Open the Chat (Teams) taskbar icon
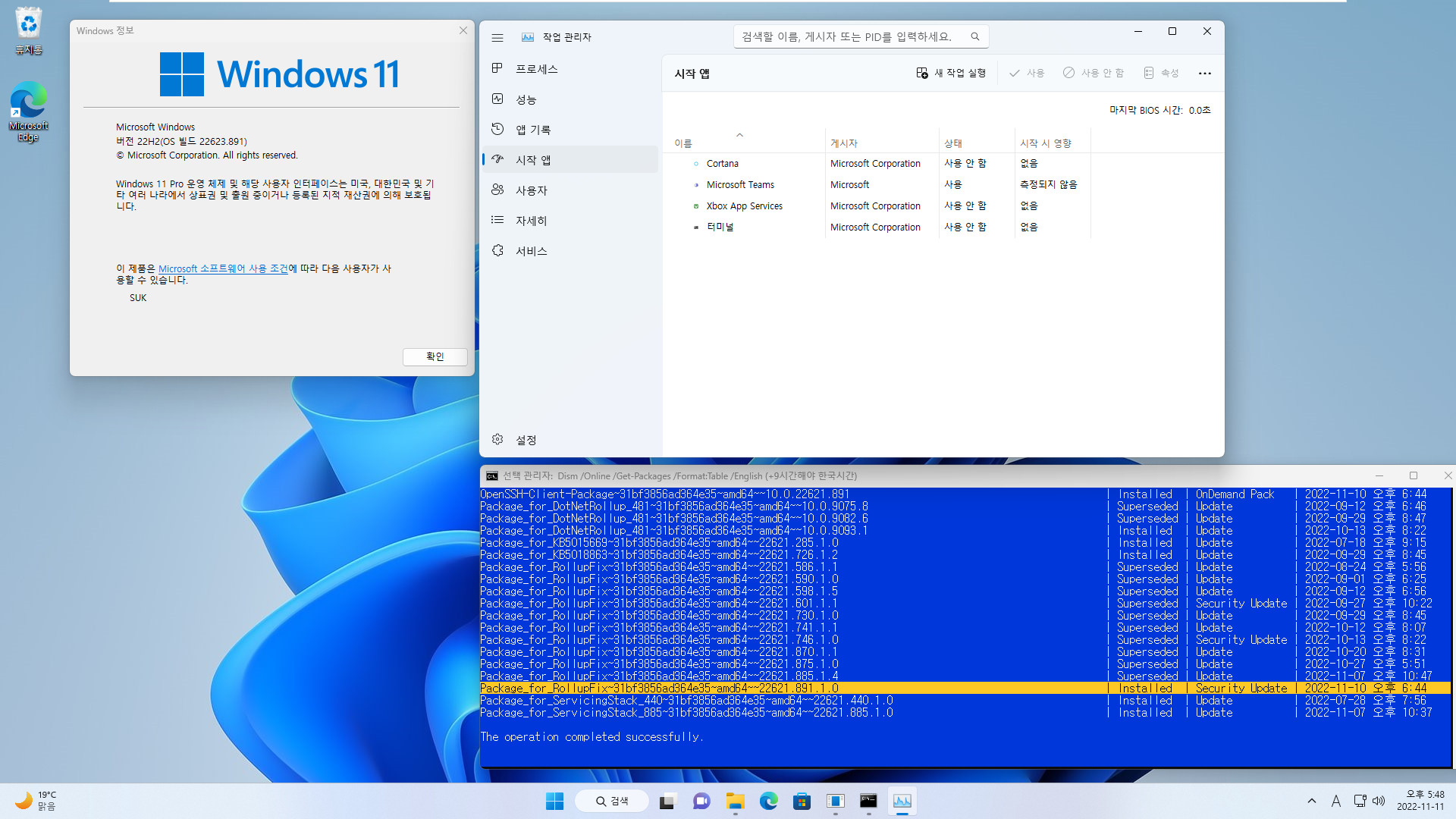This screenshot has width=1456, height=819. coord(701,802)
